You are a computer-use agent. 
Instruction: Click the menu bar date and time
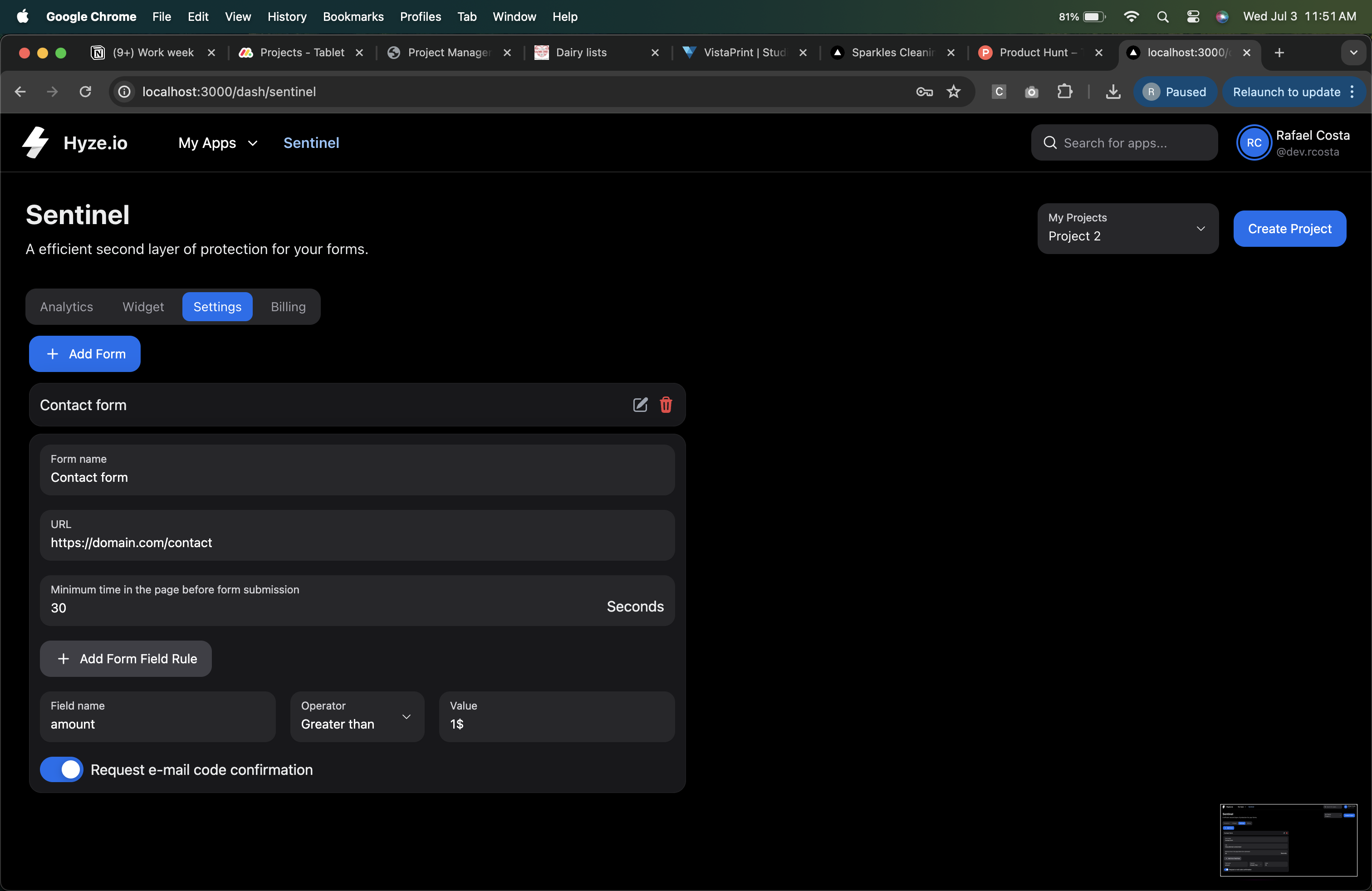[x=1299, y=17]
